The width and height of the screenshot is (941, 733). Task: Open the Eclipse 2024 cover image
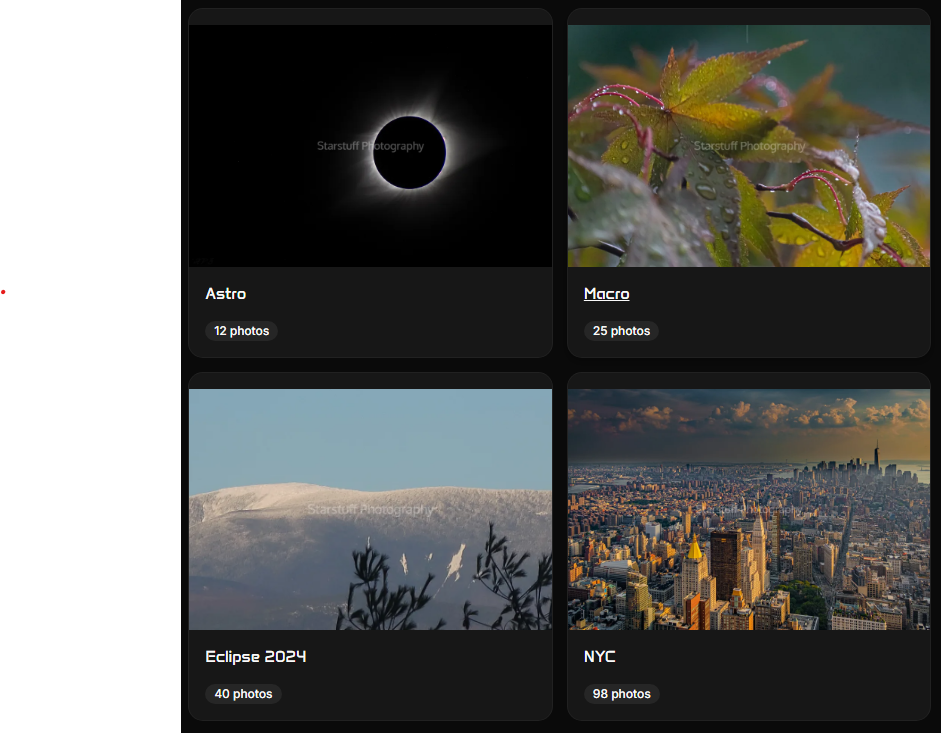[x=369, y=508]
